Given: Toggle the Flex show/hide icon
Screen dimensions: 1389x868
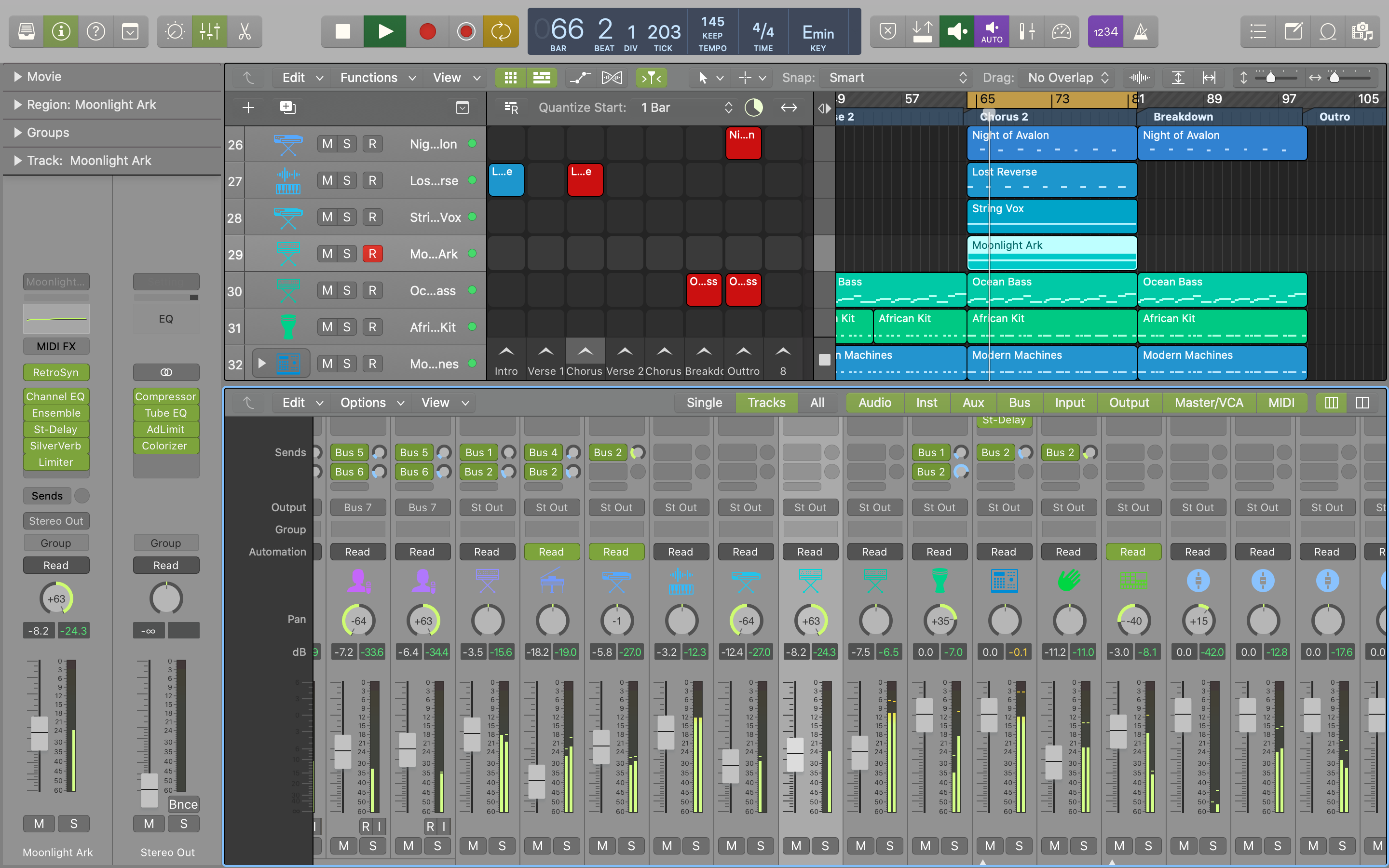Looking at the screenshot, I should tap(612, 78).
